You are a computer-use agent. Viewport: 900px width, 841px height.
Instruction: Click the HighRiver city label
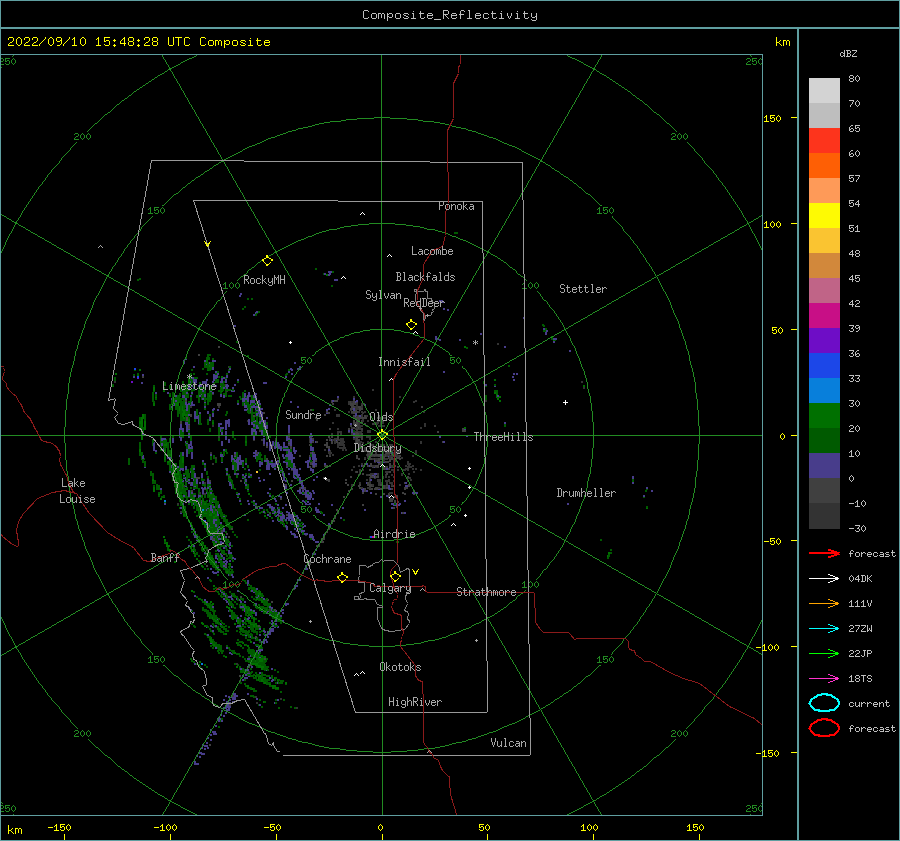pyautogui.click(x=415, y=702)
